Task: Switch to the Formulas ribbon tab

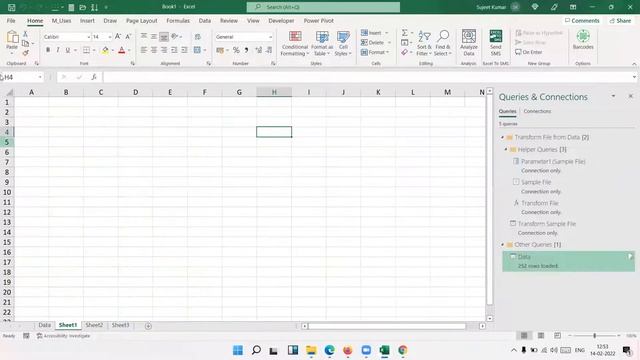Action: point(178,20)
